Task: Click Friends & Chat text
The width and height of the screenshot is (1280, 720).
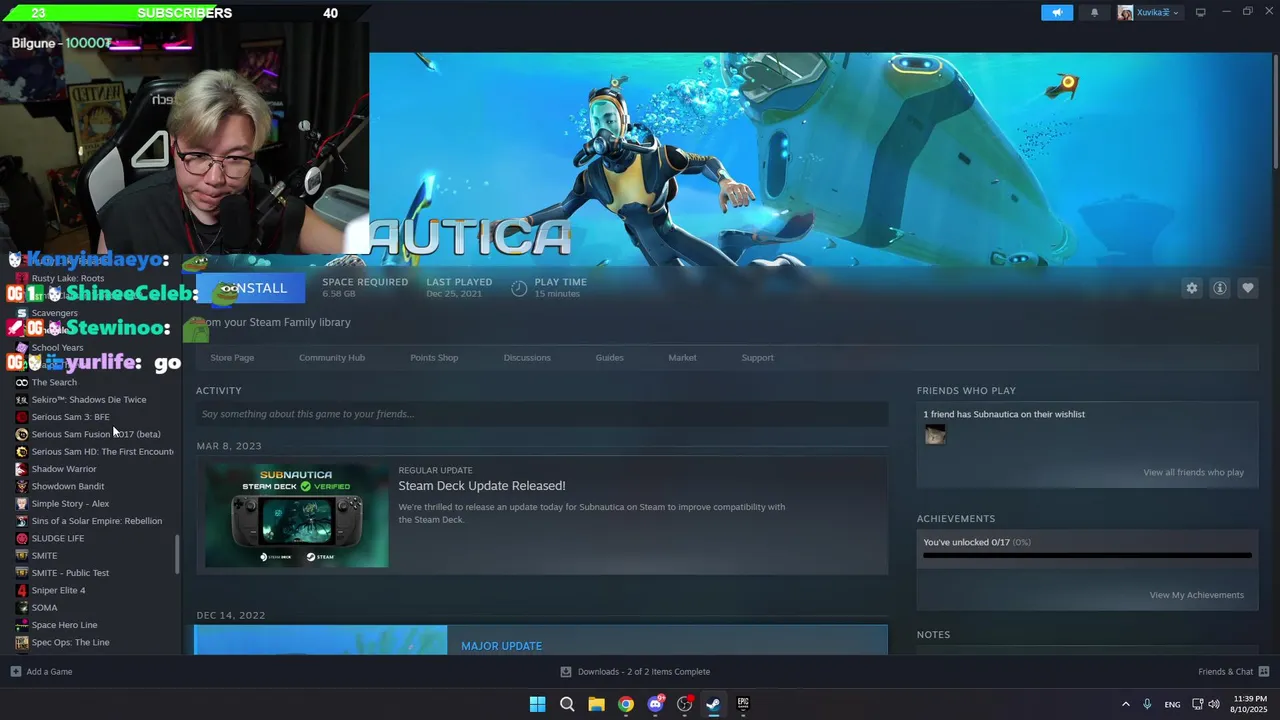Action: tap(1225, 671)
